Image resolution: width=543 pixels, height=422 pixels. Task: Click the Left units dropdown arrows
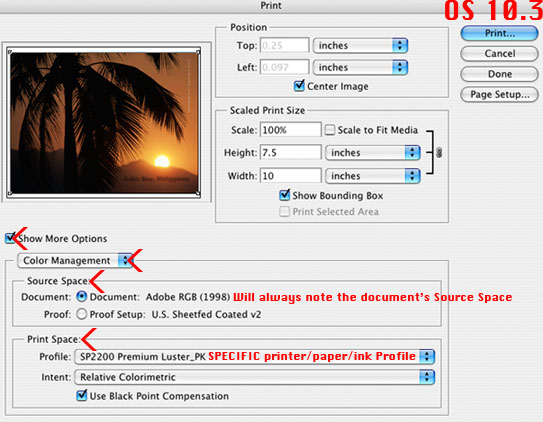pyautogui.click(x=400, y=67)
